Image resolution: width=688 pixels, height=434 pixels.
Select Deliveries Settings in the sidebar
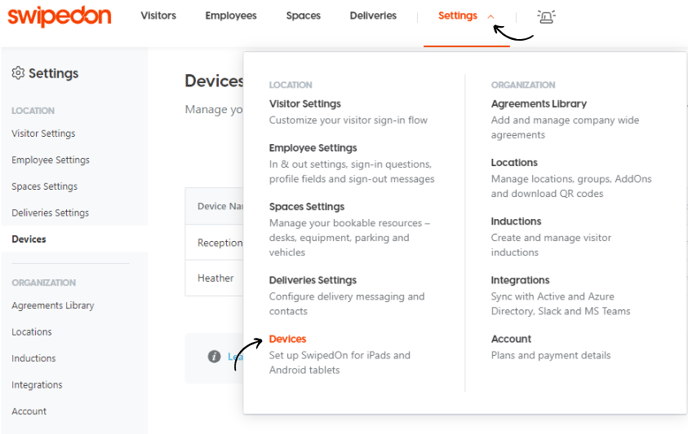[50, 213]
